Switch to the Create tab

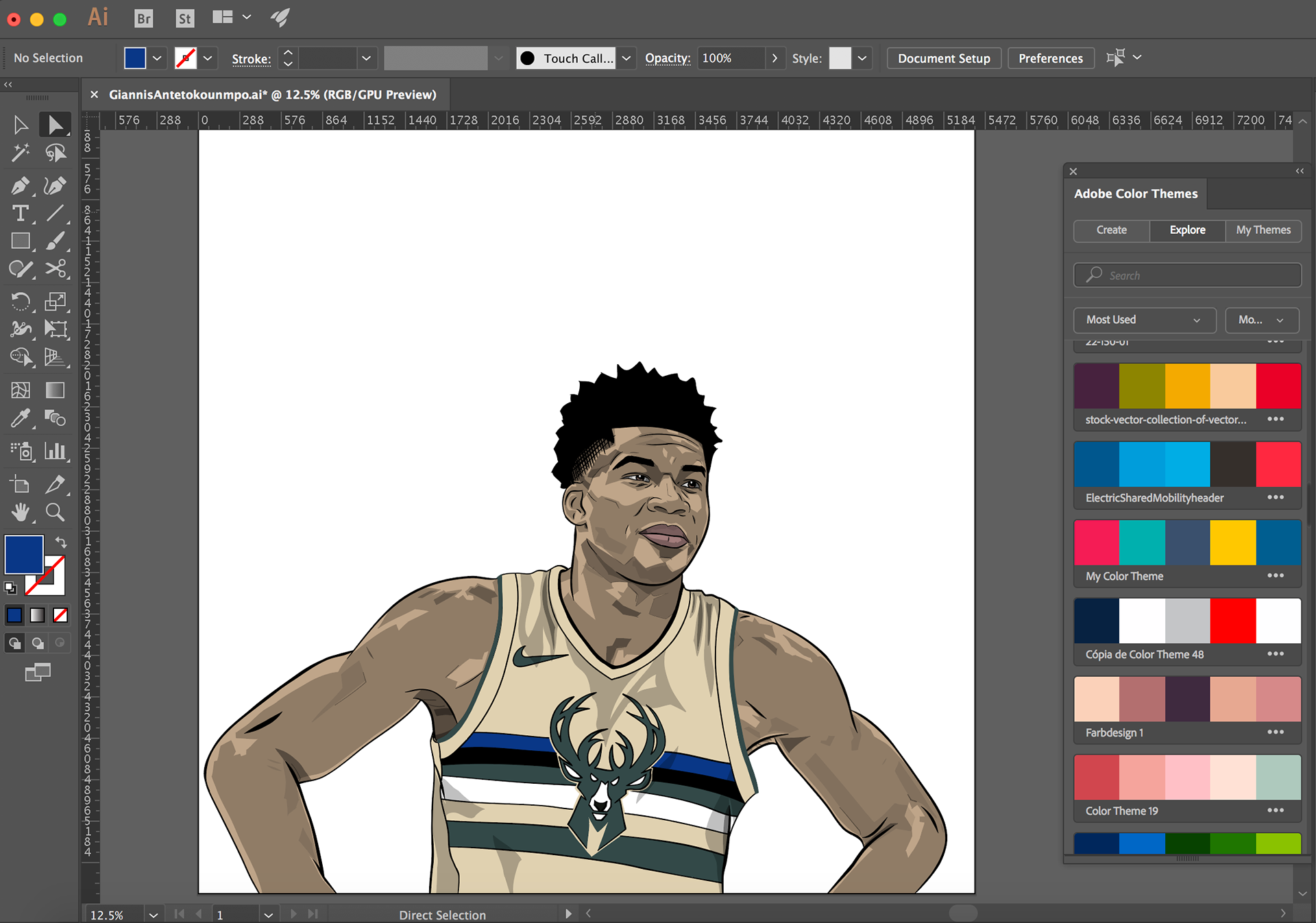1111,230
